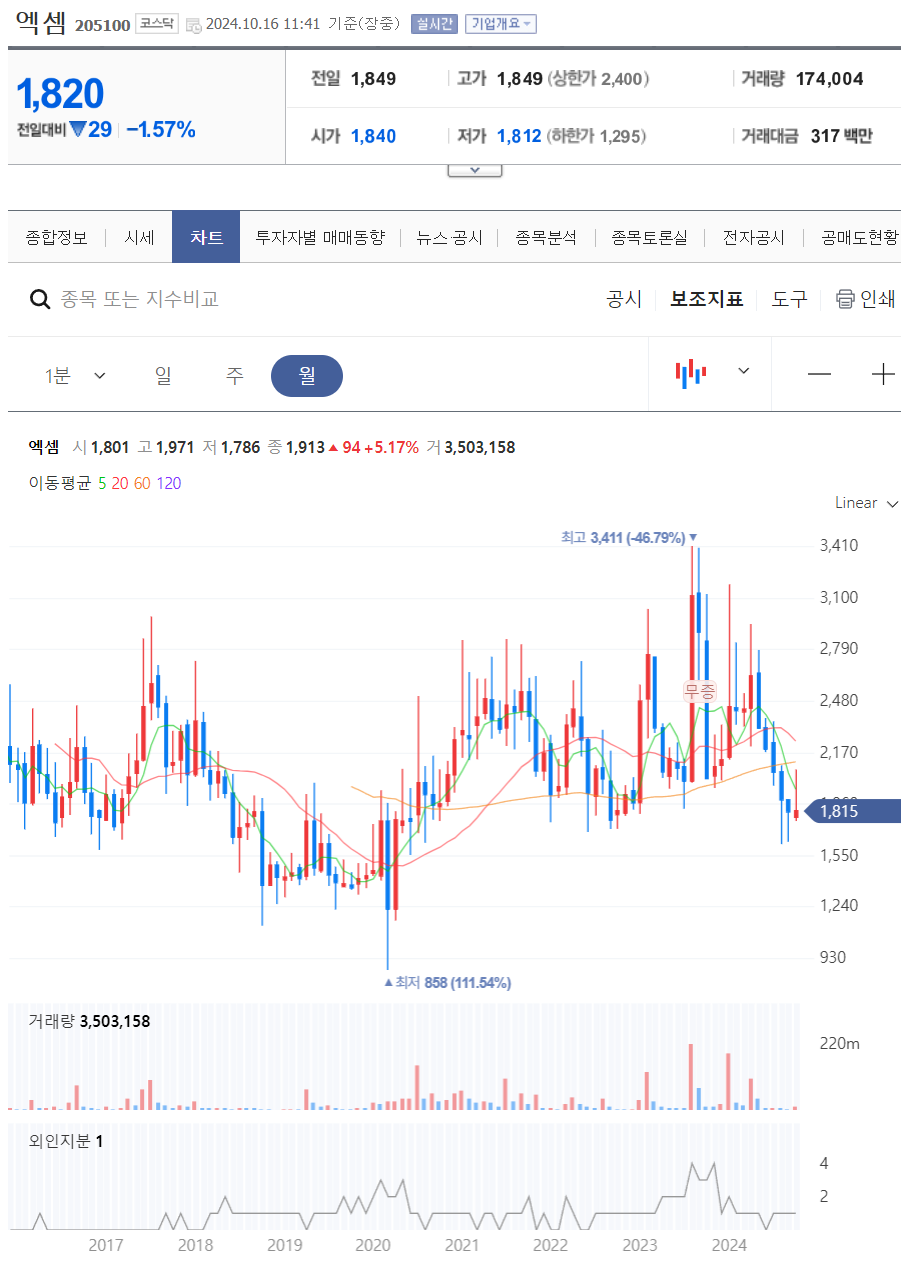Click the candlestick chart type icon

691,374
